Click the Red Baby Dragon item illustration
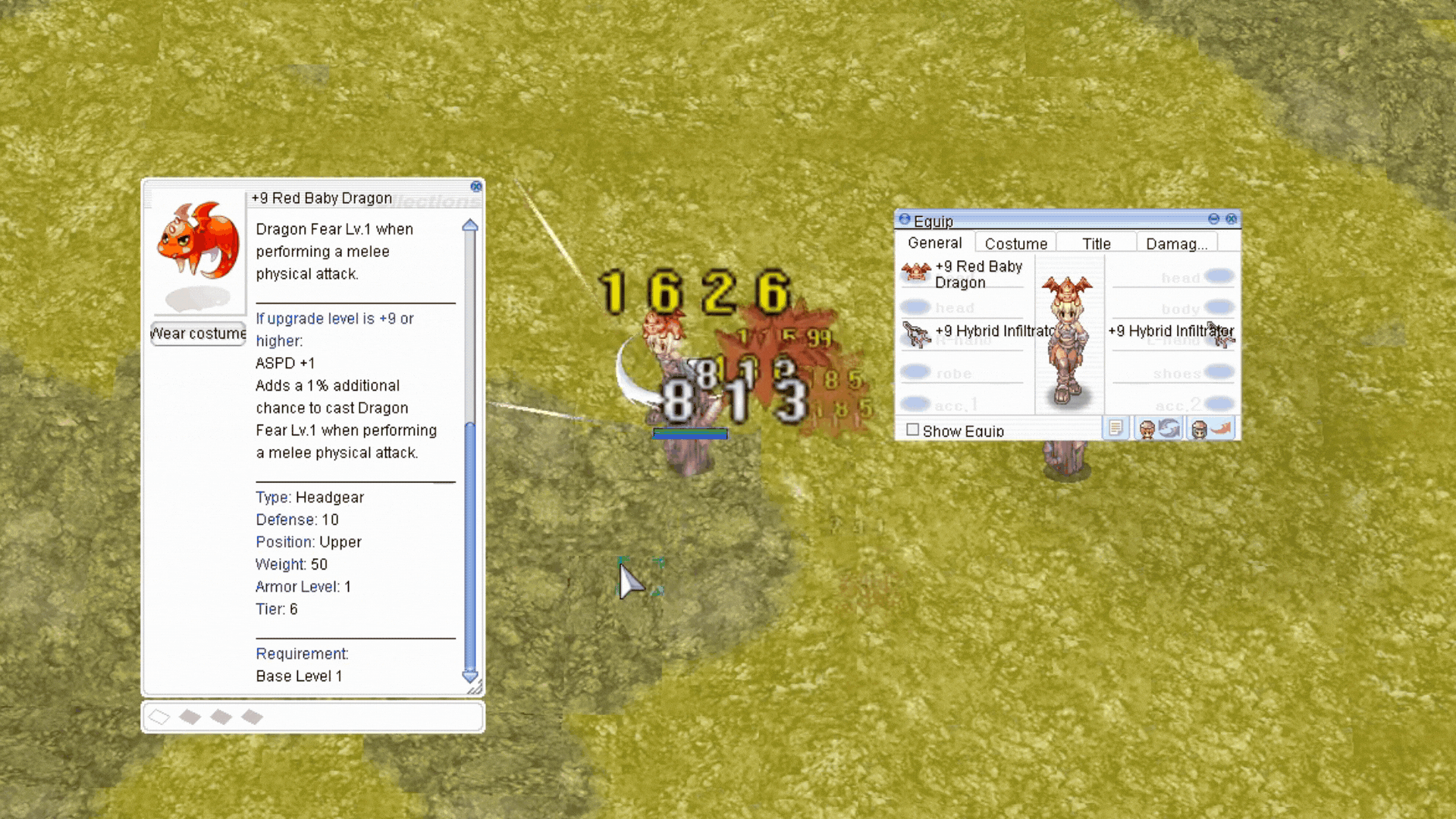The image size is (1456, 819). (199, 241)
